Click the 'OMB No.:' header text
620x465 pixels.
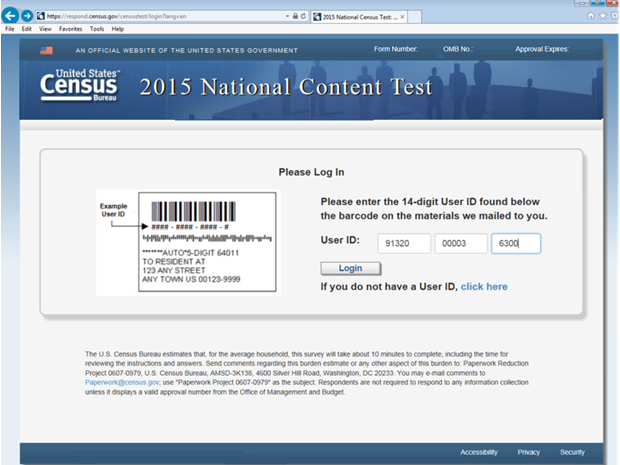pyautogui.click(x=458, y=49)
